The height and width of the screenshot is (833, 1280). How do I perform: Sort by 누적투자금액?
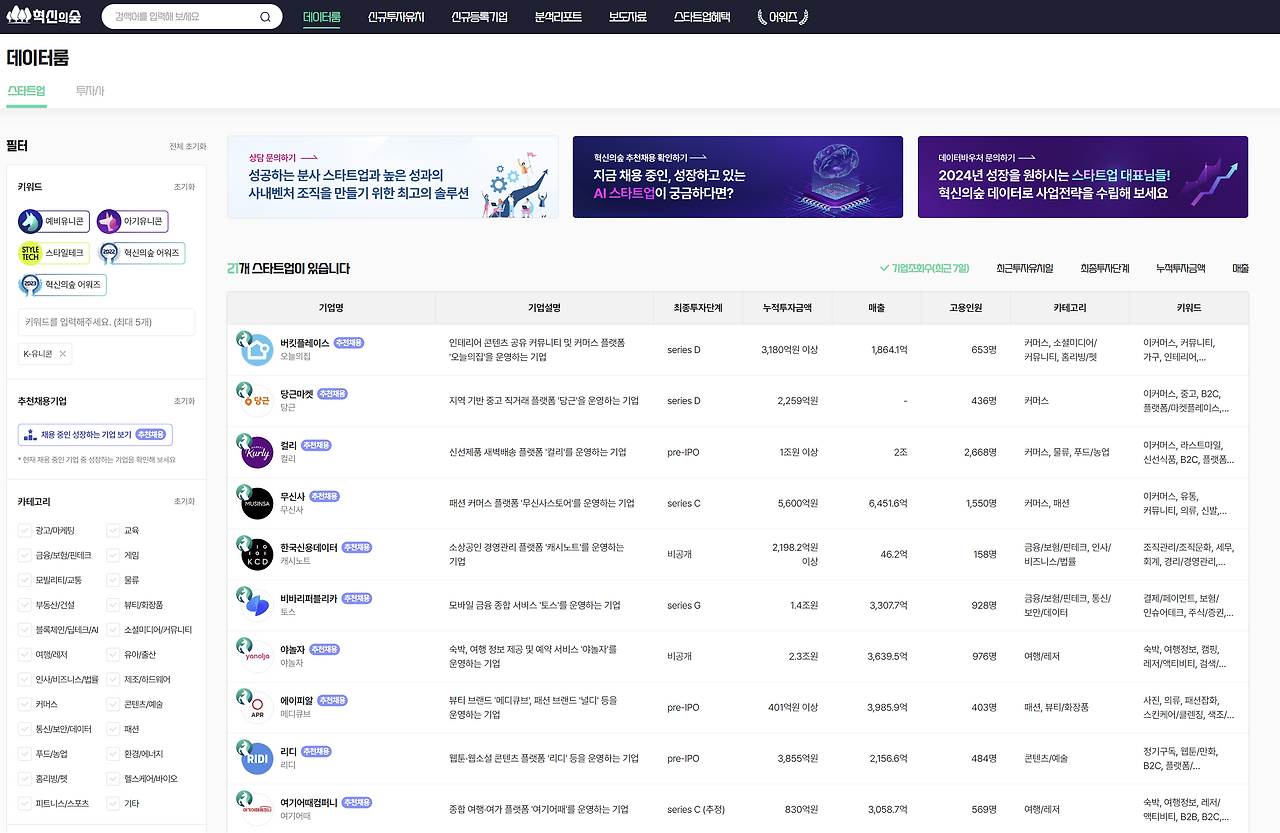[1181, 268]
